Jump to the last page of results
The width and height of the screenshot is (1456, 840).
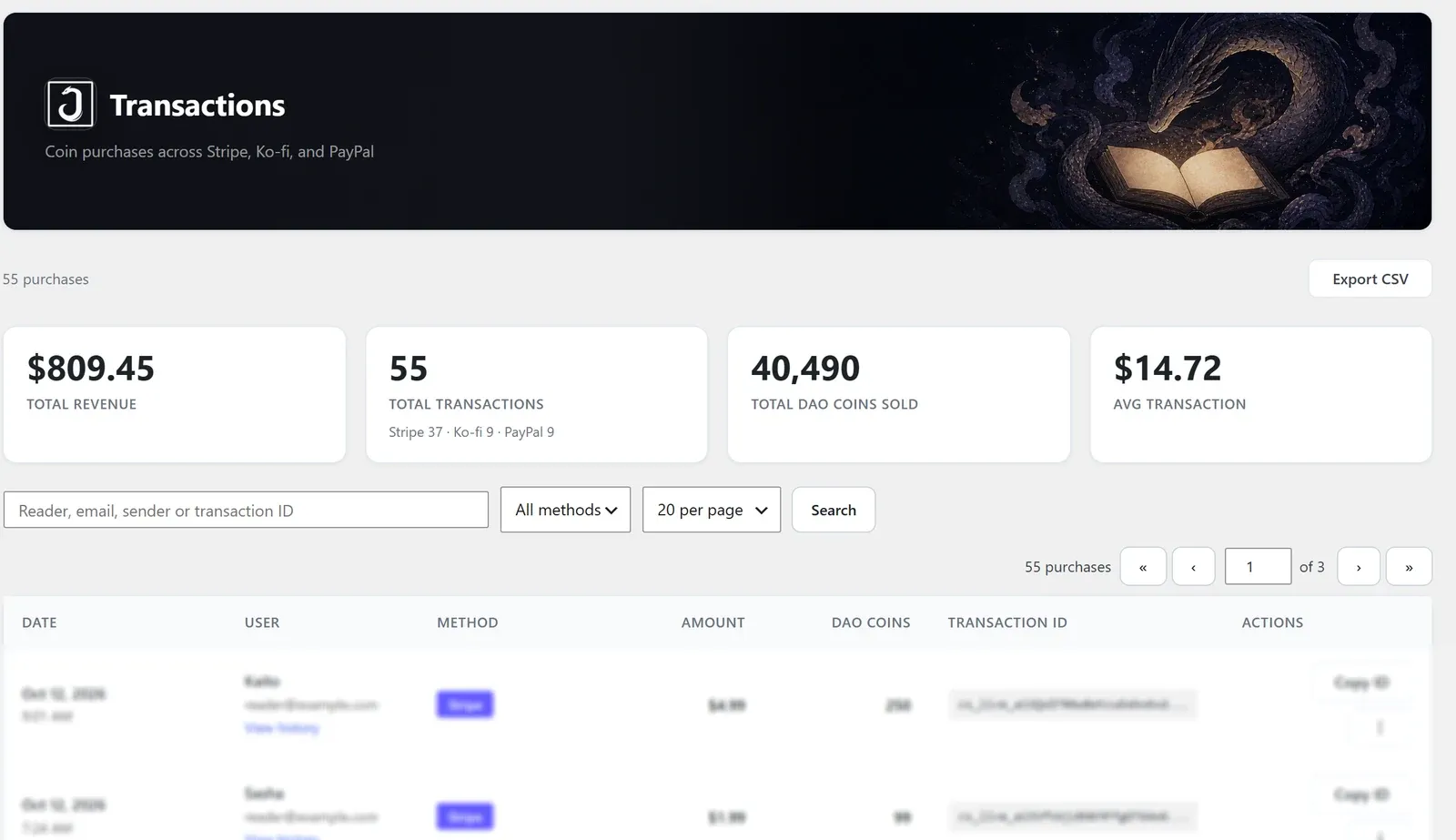[1409, 566]
